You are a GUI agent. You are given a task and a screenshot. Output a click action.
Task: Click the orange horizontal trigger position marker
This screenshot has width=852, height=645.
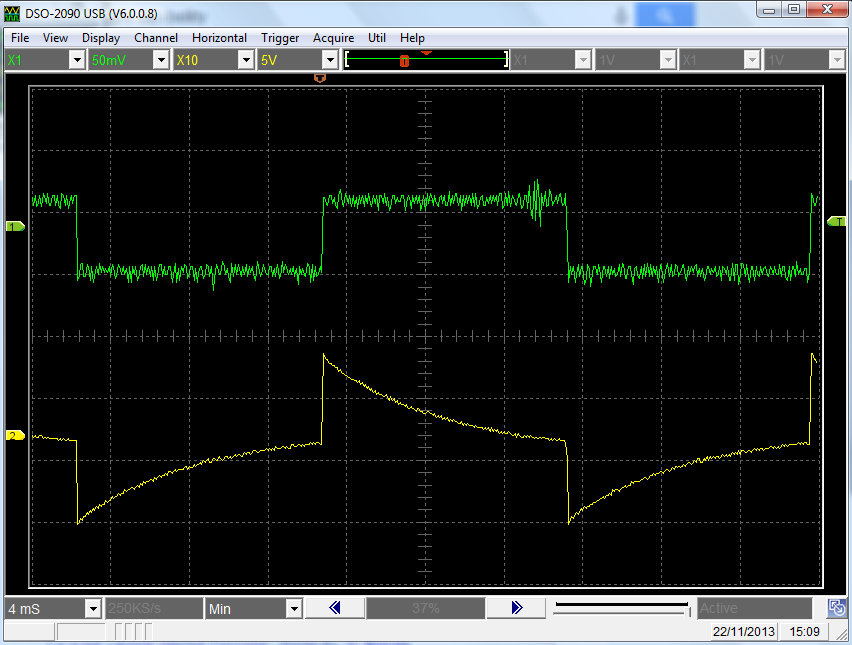click(x=320, y=76)
